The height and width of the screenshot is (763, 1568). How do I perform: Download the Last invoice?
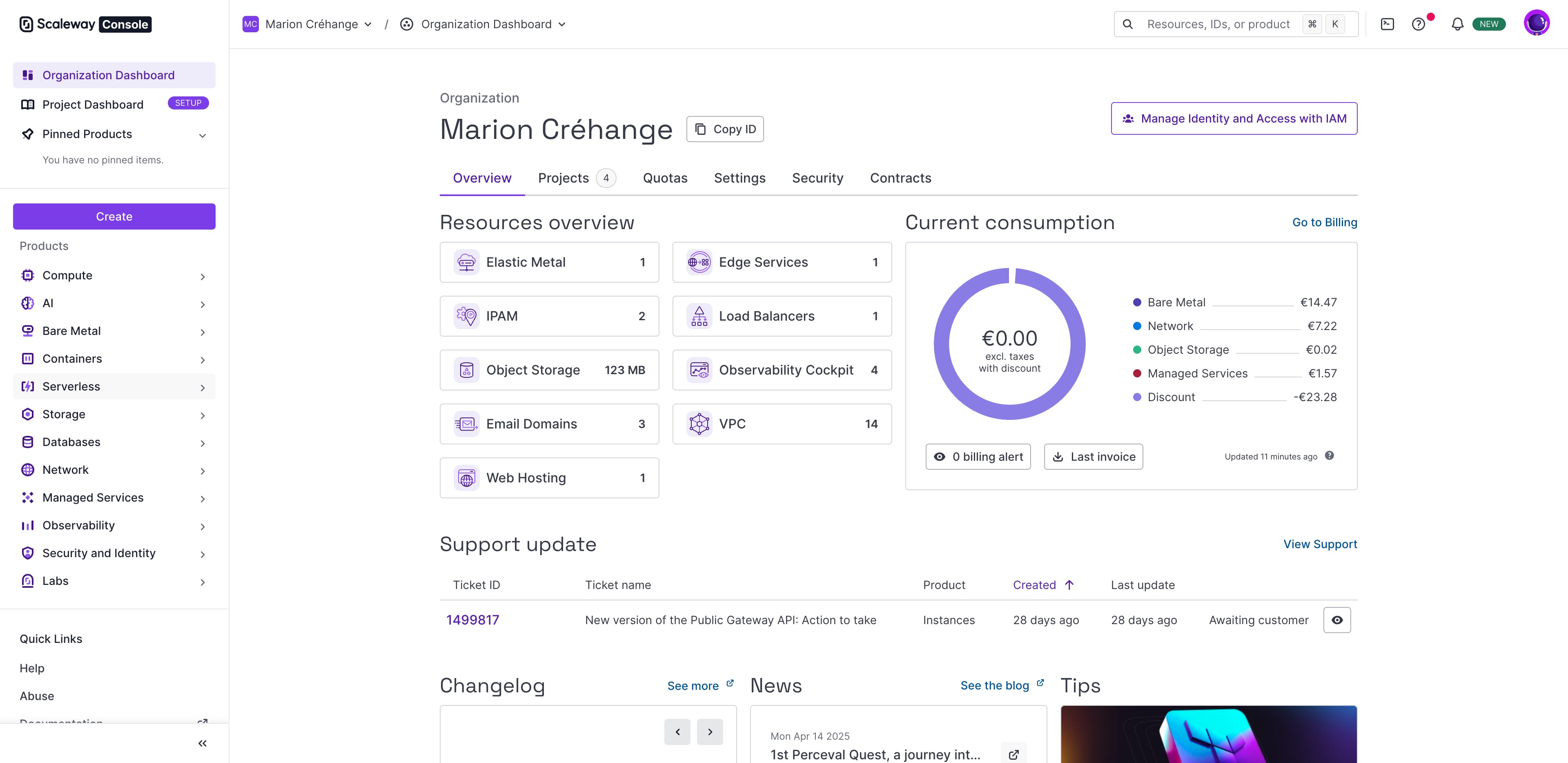pos(1093,457)
